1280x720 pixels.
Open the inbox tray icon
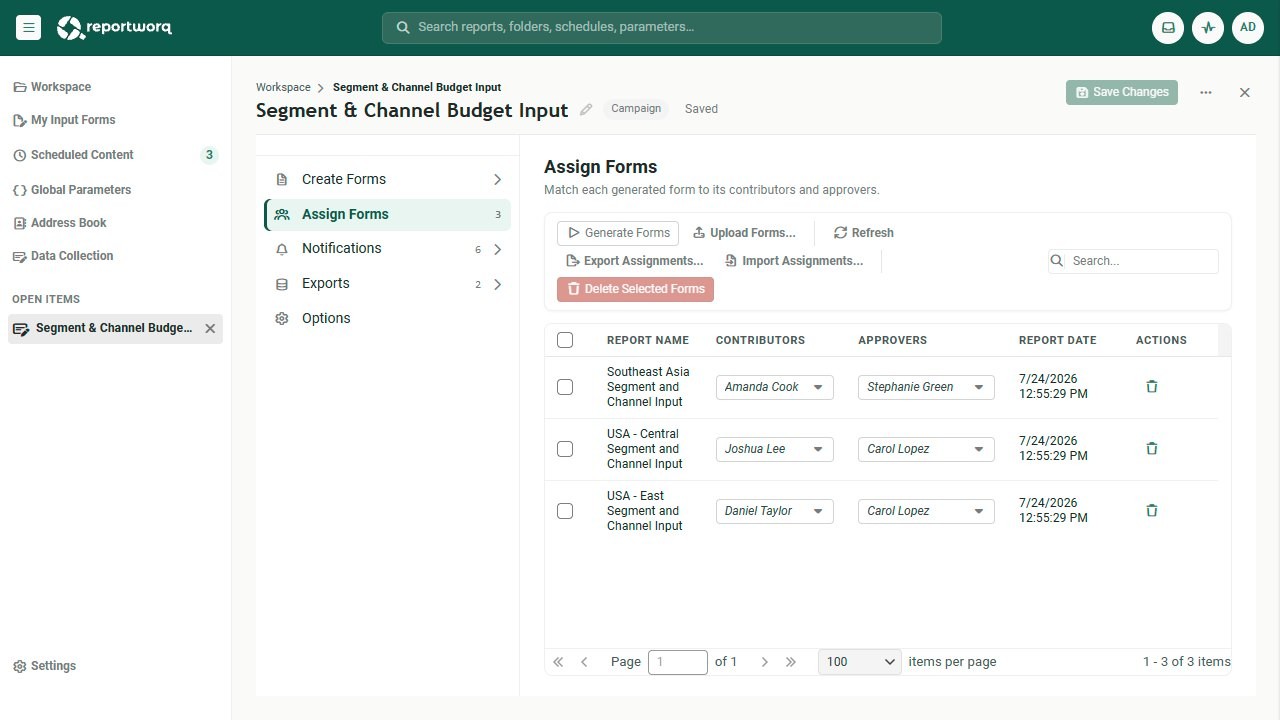(x=1168, y=28)
